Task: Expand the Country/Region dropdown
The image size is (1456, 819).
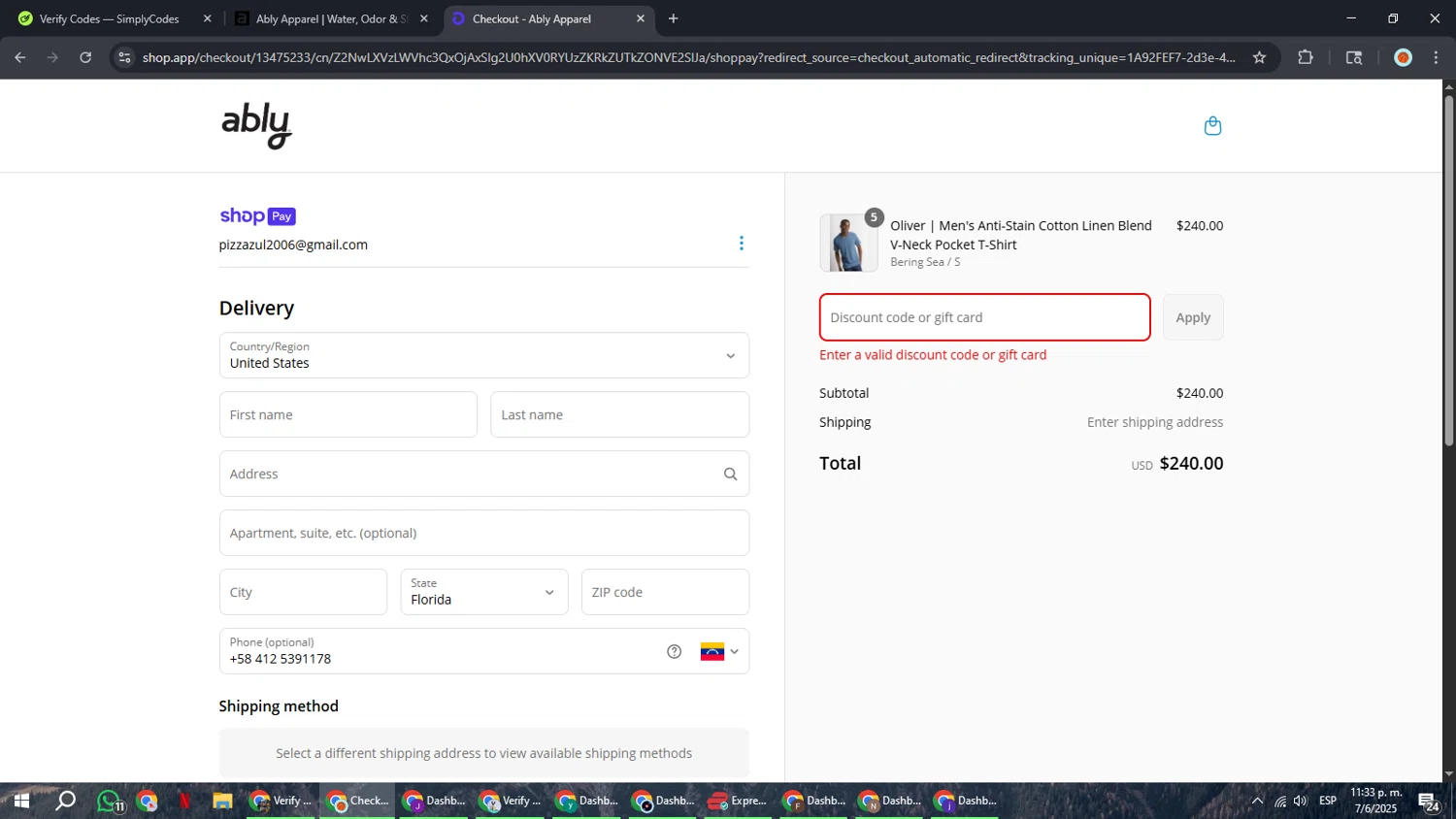Action: [x=484, y=355]
